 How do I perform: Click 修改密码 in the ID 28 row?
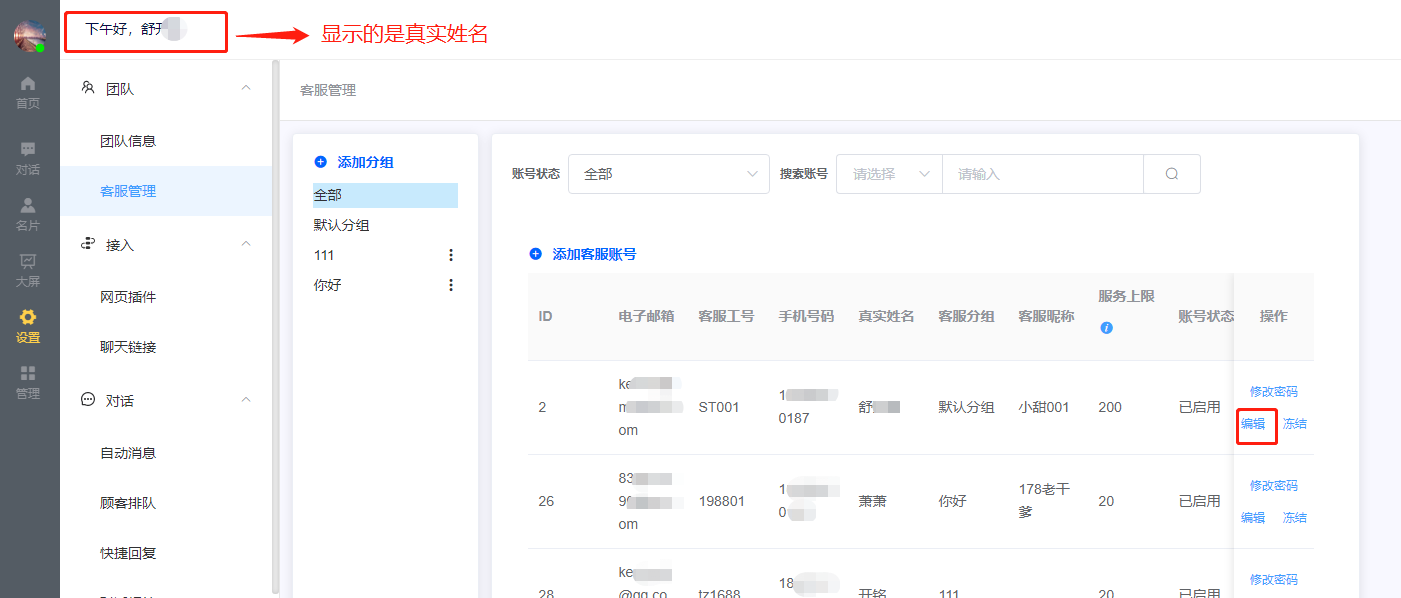coord(1274,579)
